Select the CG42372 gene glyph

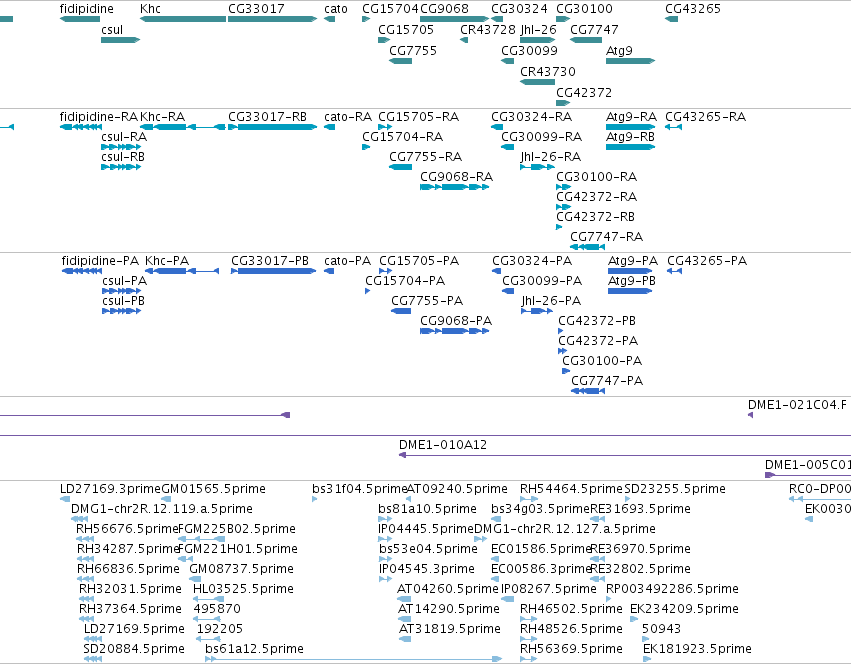click(x=563, y=103)
